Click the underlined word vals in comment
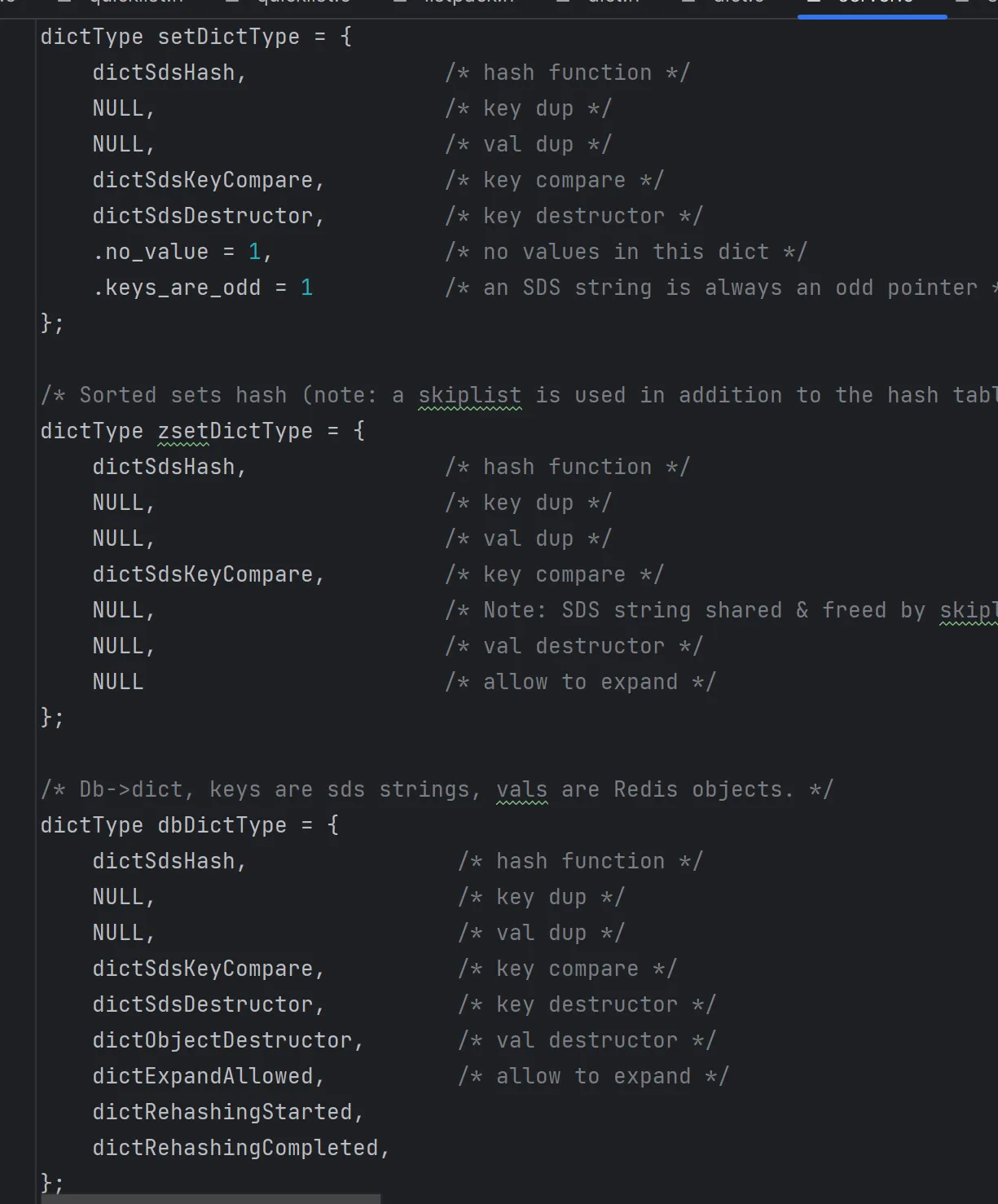 [x=522, y=789]
